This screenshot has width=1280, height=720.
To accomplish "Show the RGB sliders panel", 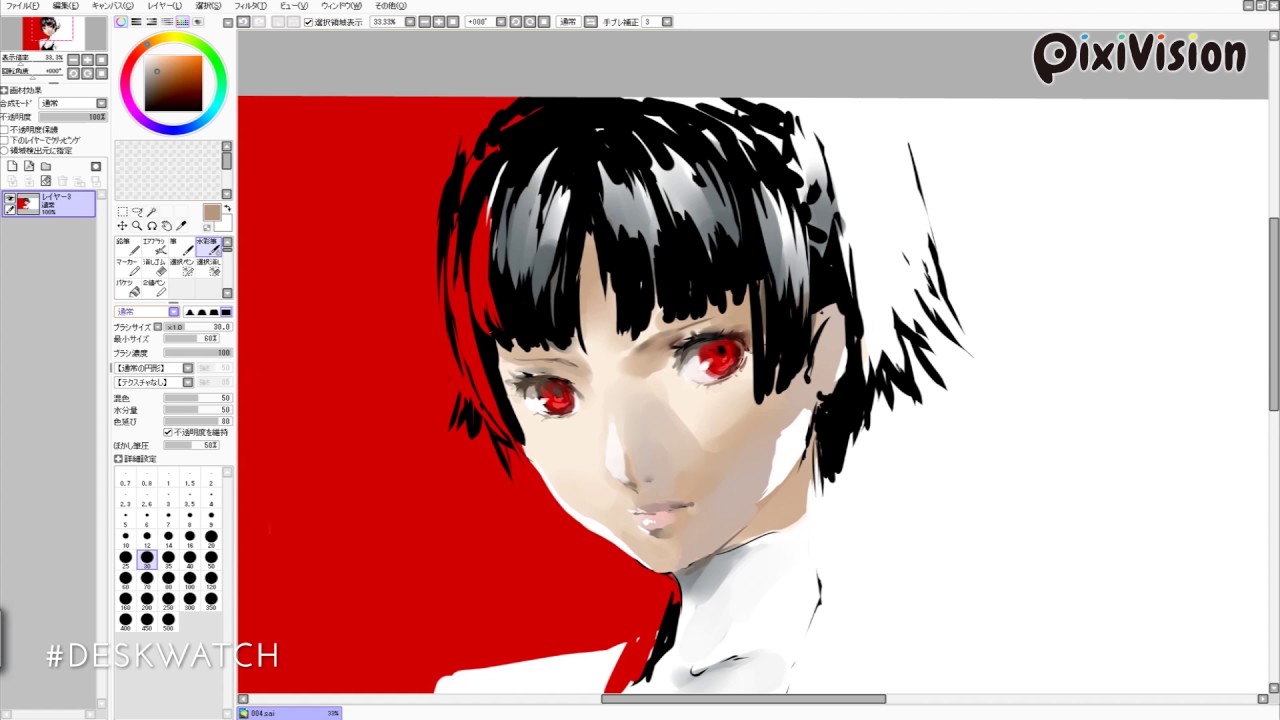I will coord(136,22).
